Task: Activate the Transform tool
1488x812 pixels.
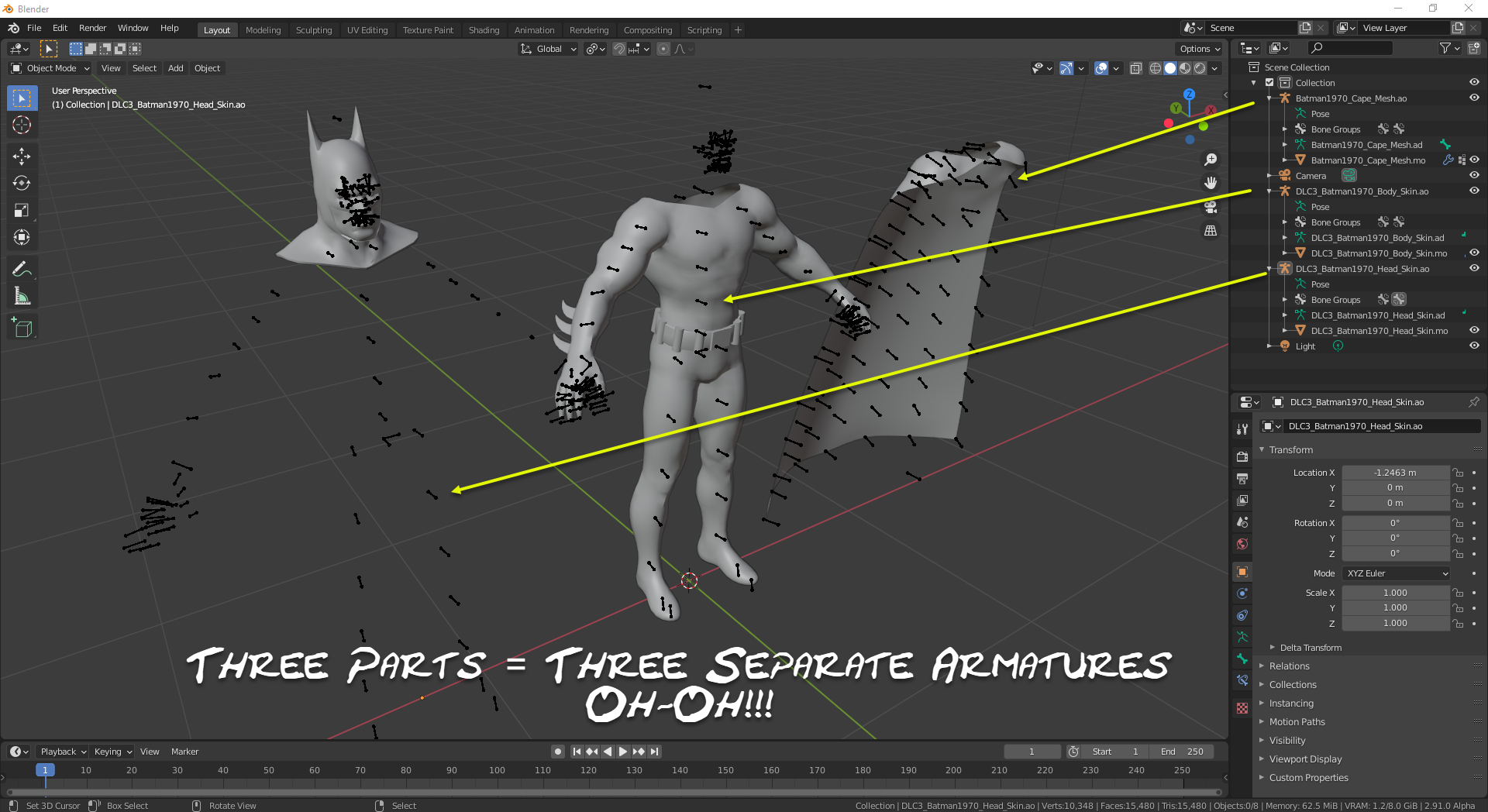Action: click(x=22, y=238)
